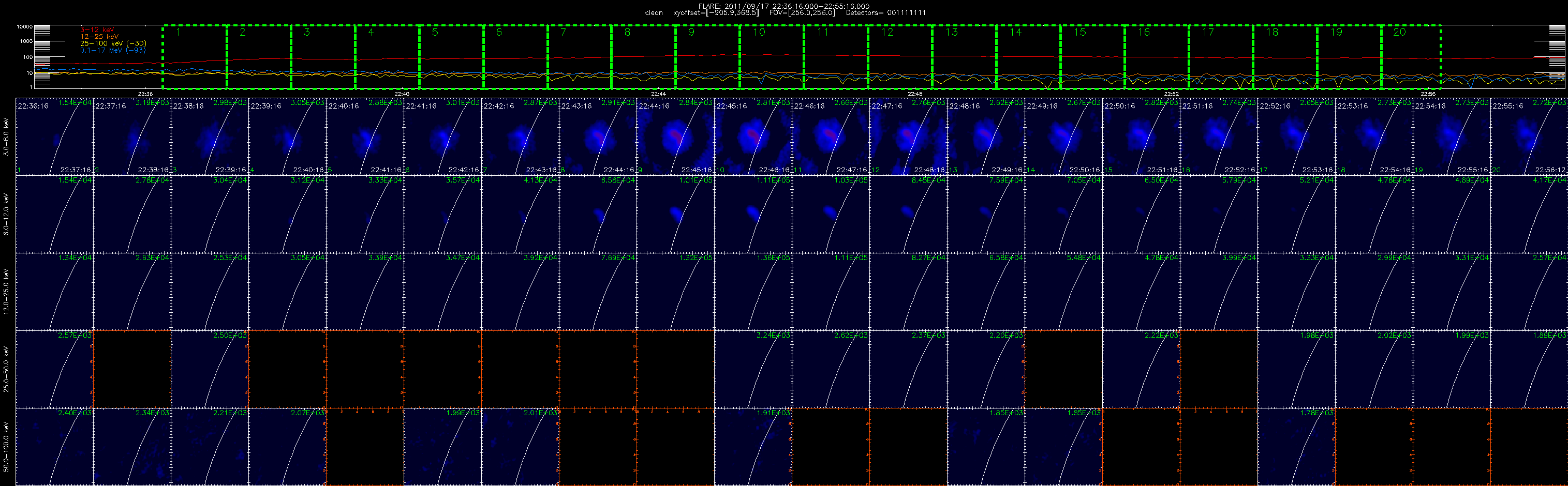This screenshot has width=1568, height=486.
Task: Open the 3.0-6.0 keV image starting 22:36:16
Action: point(54,136)
